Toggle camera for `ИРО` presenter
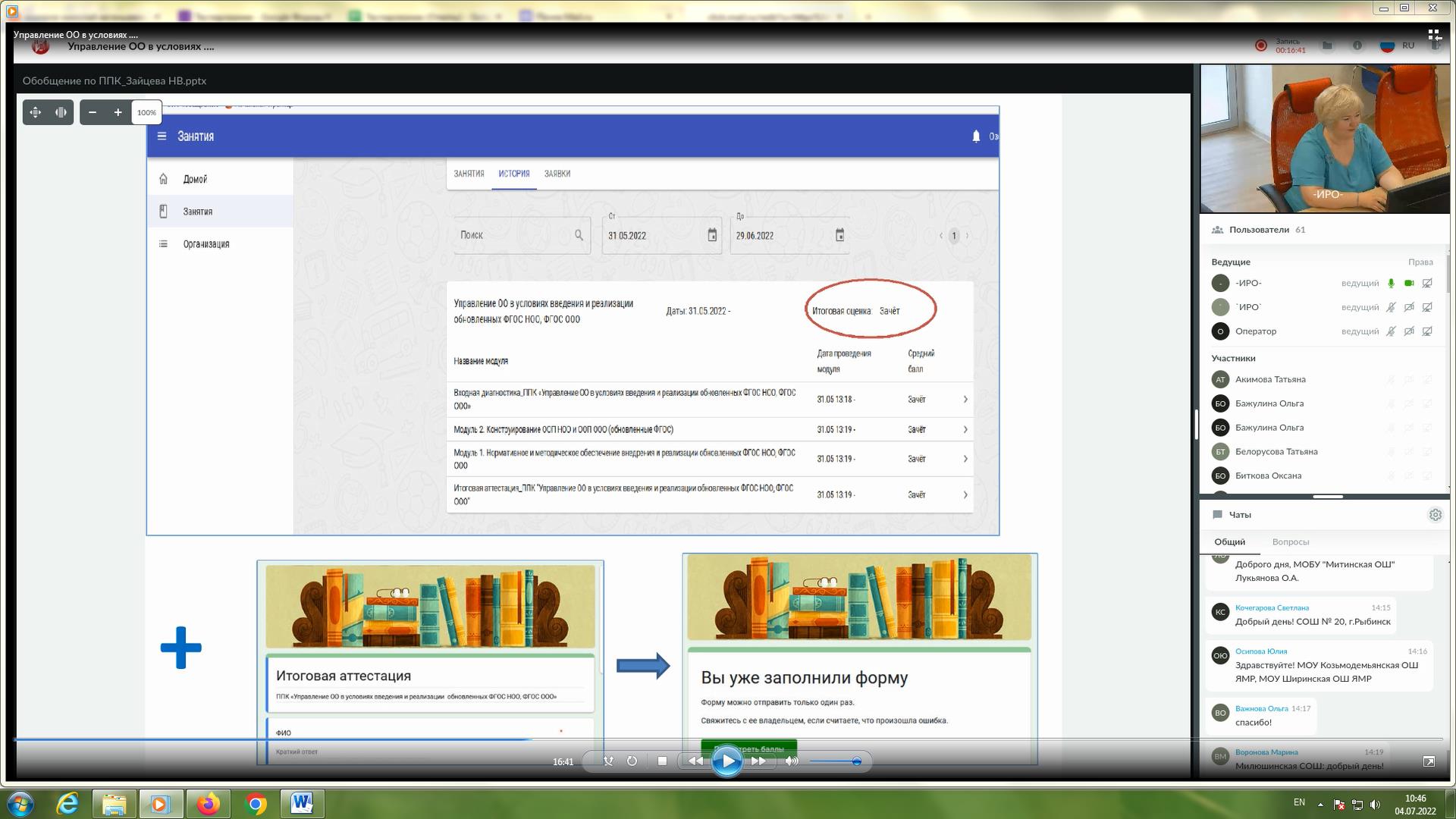This screenshot has width=1456, height=819. coord(1409,307)
